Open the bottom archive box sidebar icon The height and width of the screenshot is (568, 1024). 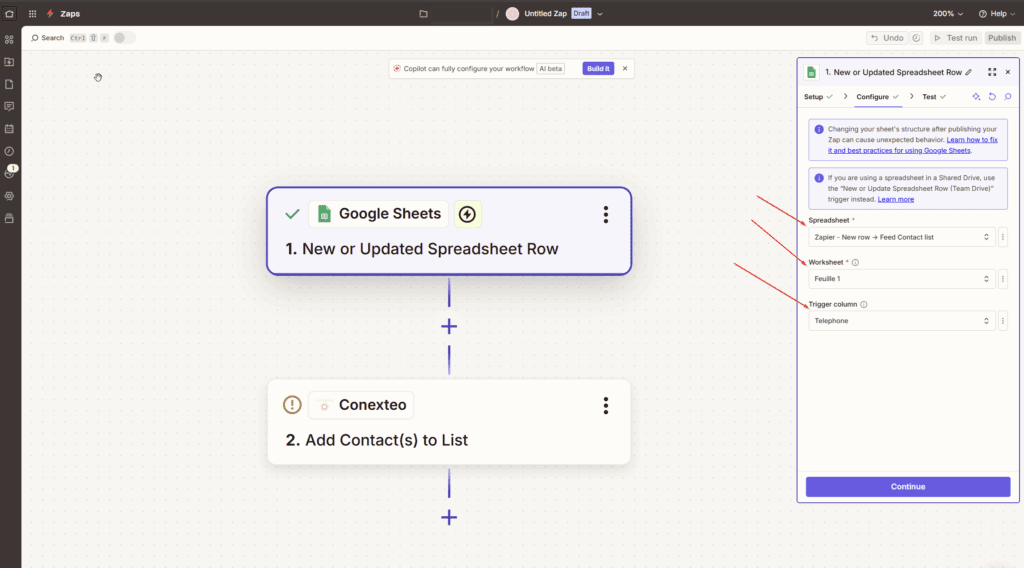[x=9, y=218]
